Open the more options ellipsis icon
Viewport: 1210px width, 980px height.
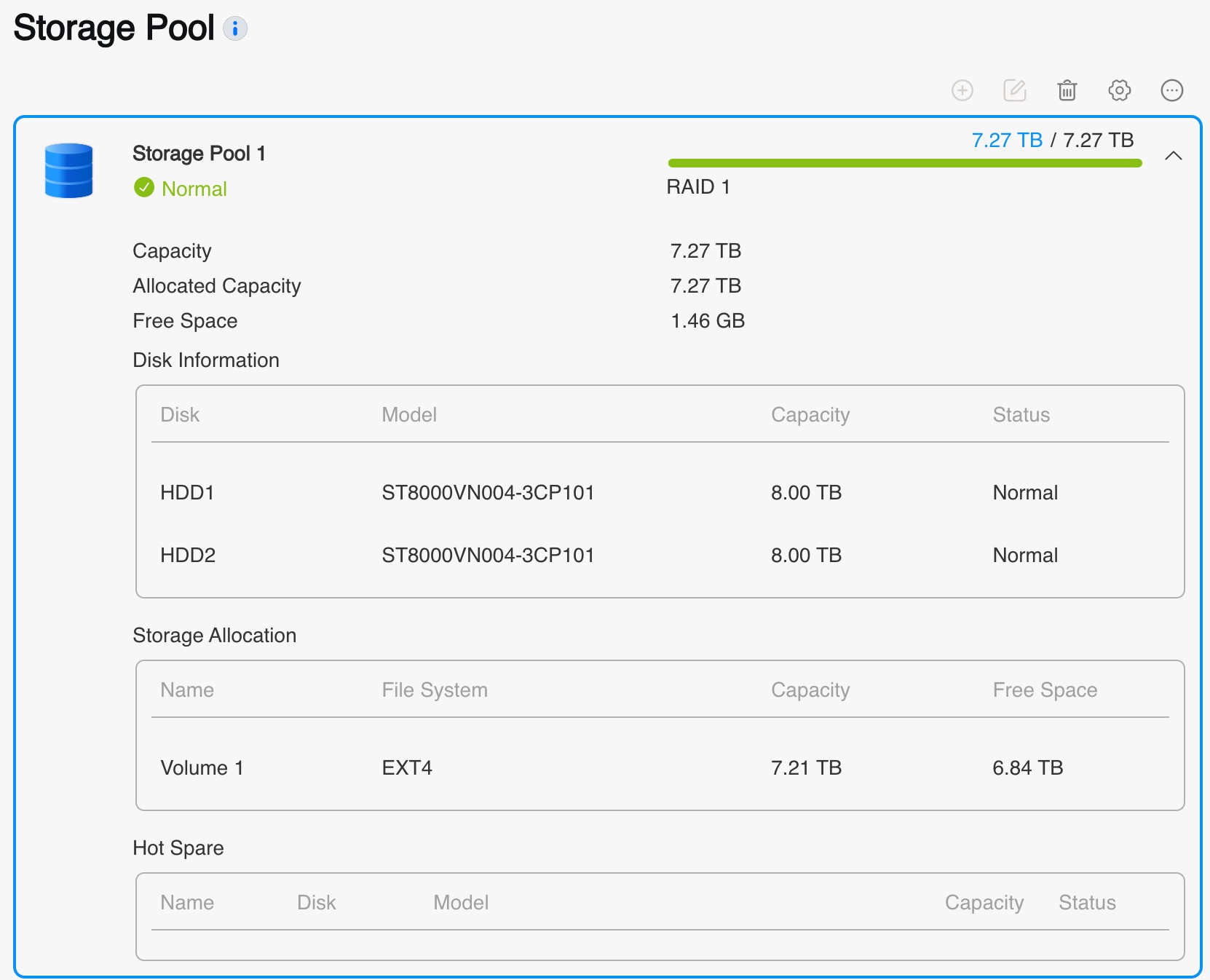pos(1171,90)
